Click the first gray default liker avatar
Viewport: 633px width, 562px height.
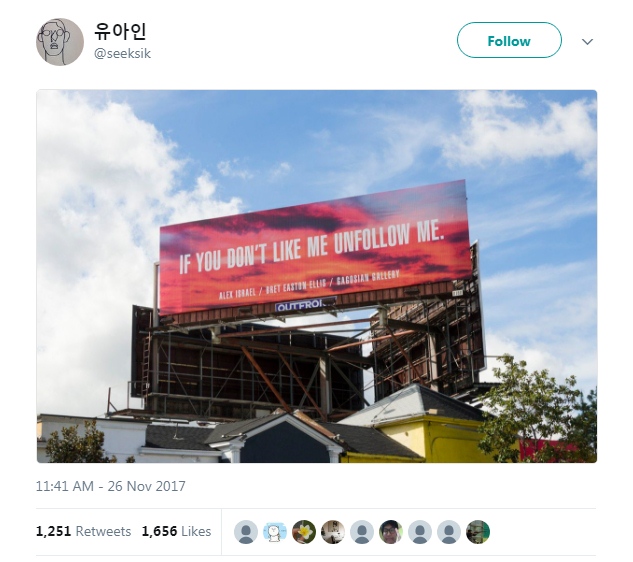pyautogui.click(x=246, y=532)
